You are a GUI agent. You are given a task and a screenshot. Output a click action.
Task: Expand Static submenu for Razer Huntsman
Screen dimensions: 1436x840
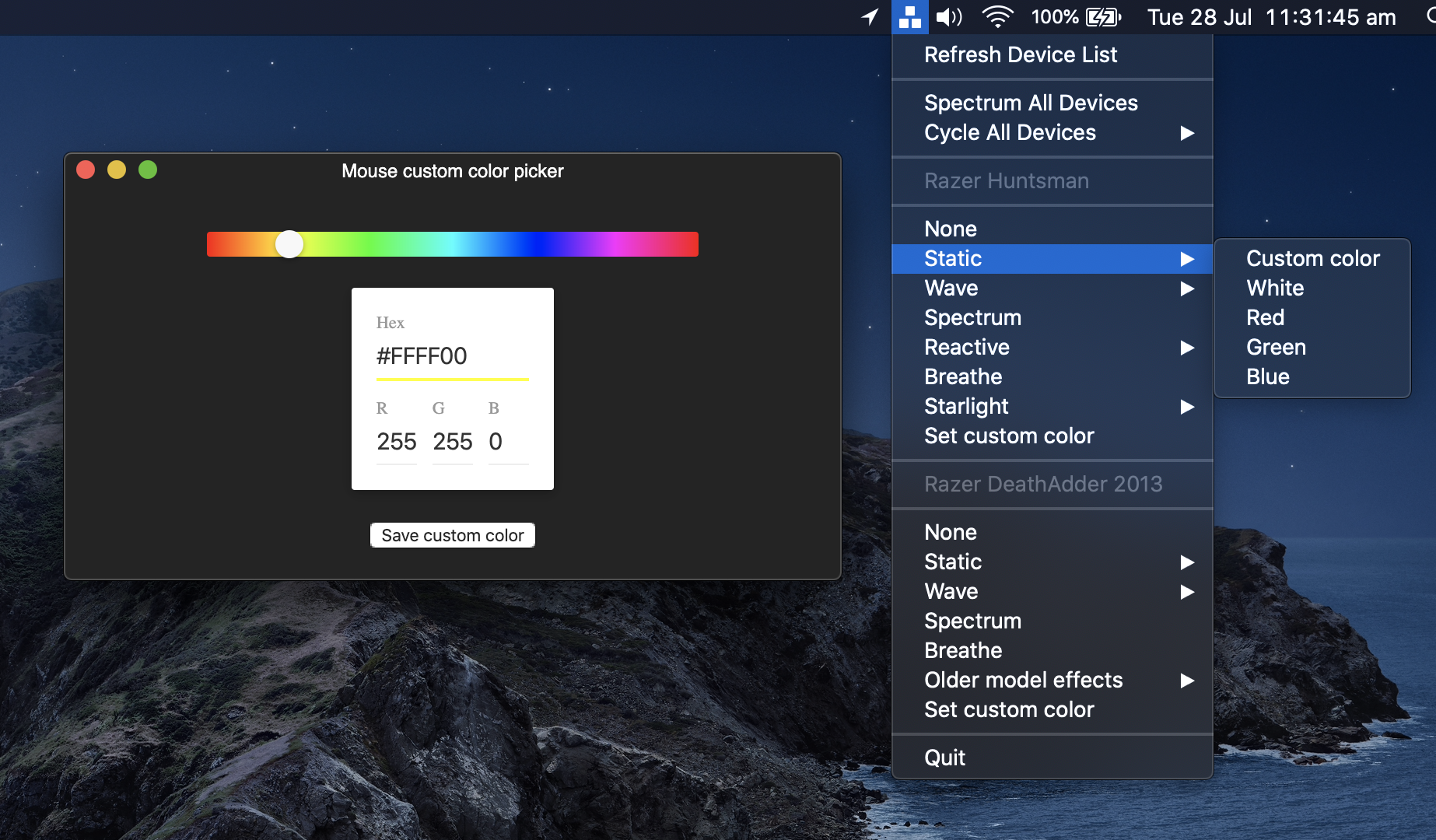1052,258
